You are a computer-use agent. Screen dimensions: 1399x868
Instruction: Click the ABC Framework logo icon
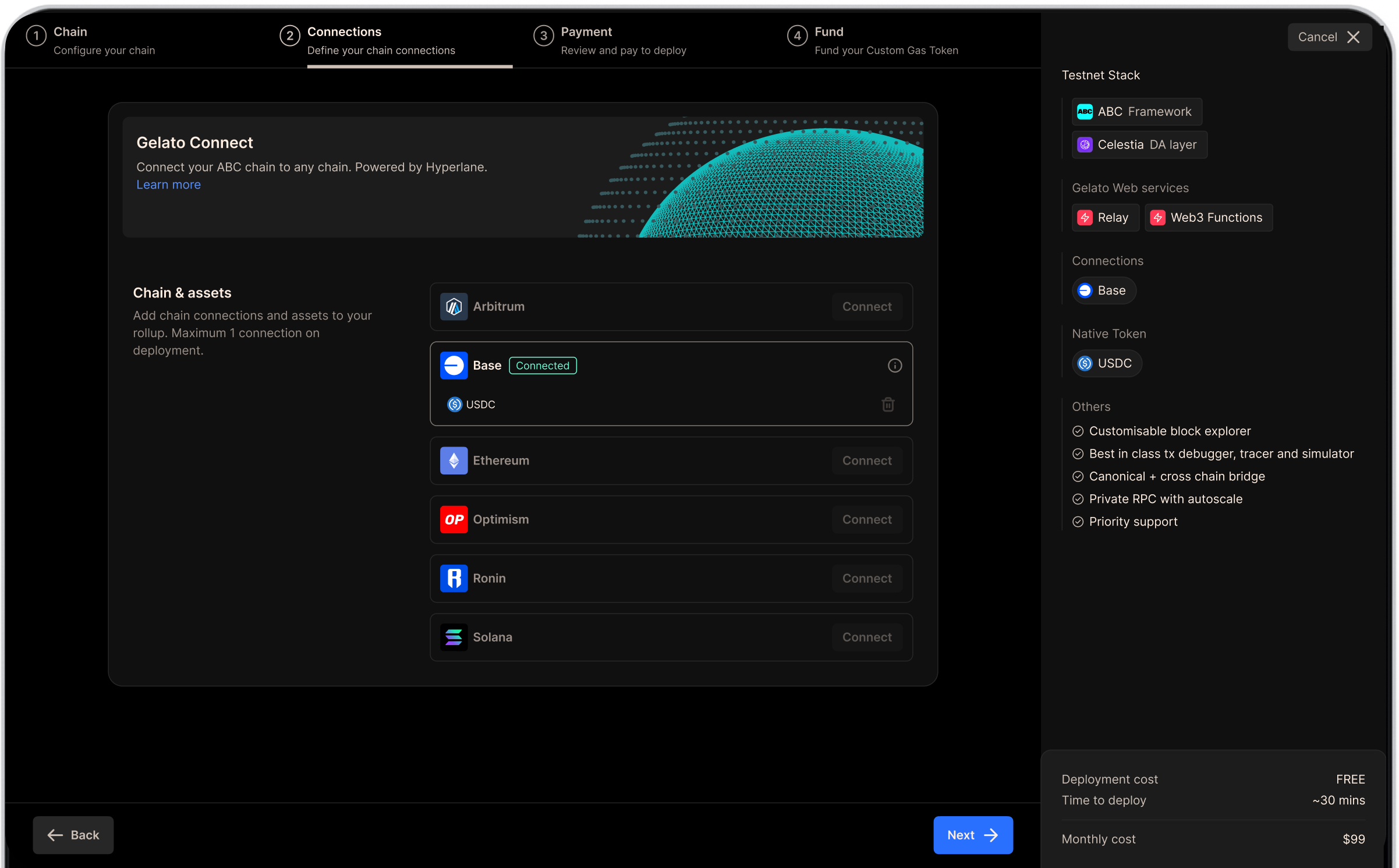point(1085,112)
